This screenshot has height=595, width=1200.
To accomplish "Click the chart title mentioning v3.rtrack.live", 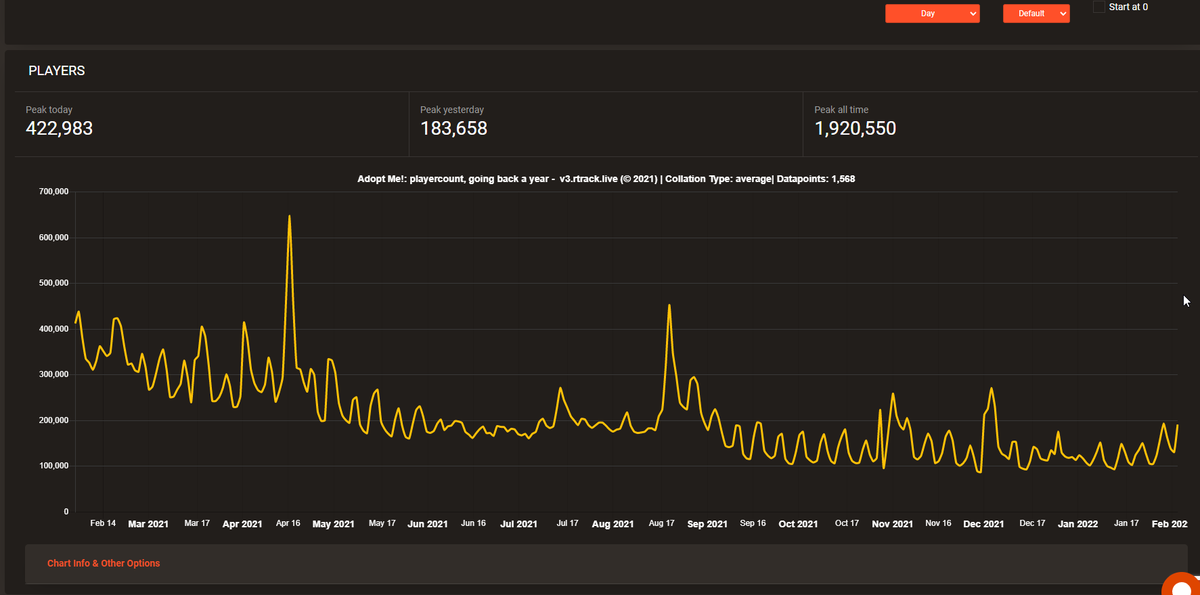I will tap(606, 178).
